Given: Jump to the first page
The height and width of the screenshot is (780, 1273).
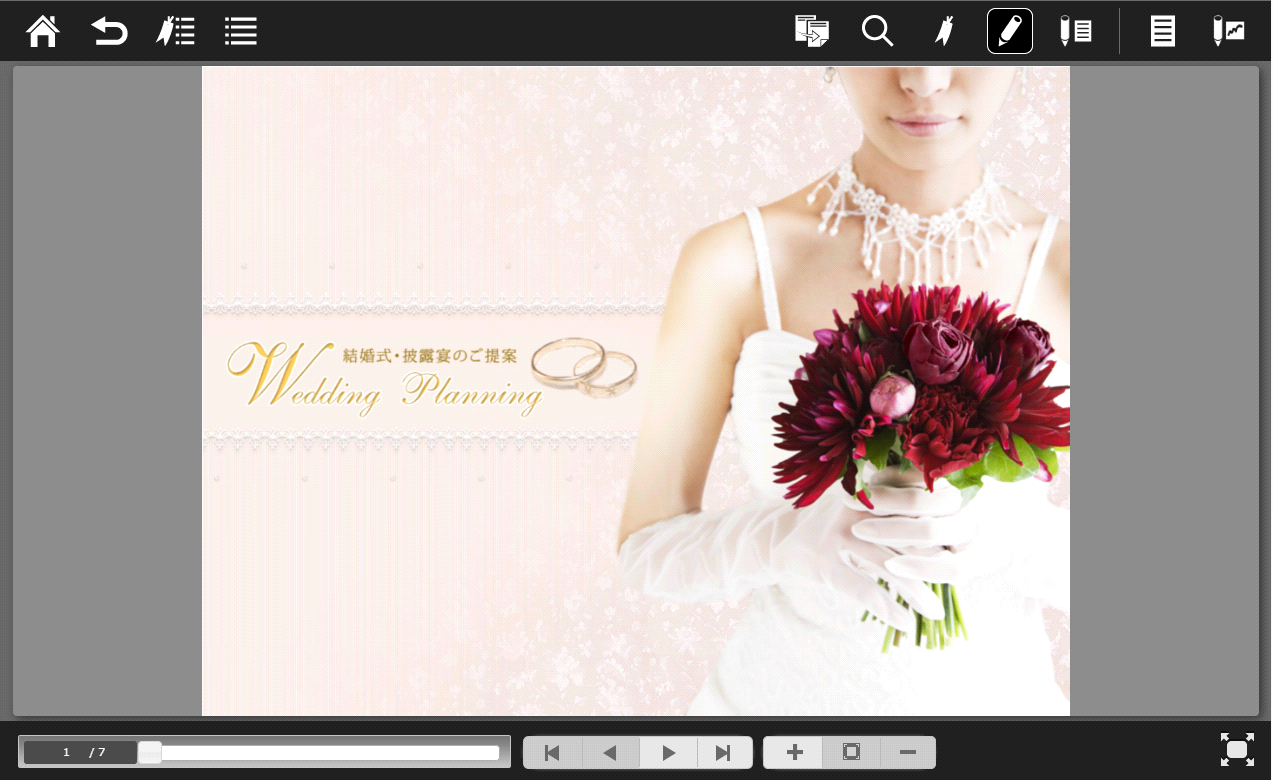Looking at the screenshot, I should coord(552,753).
